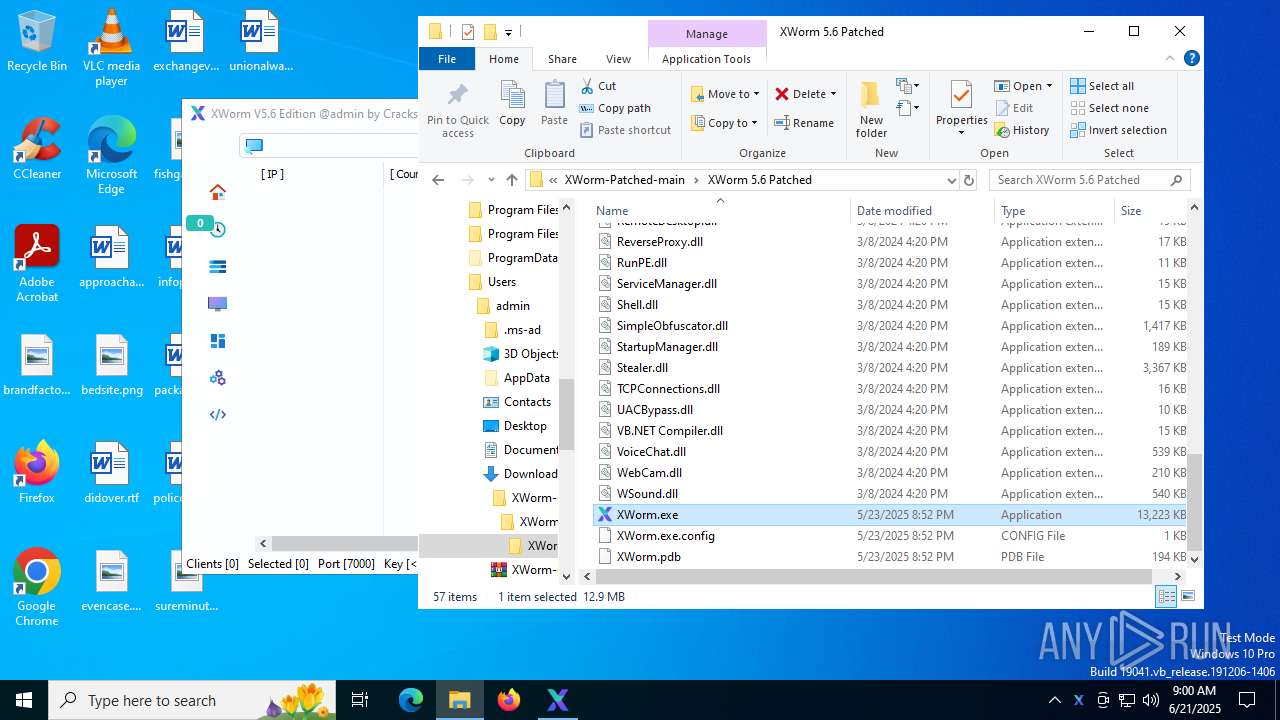Image resolution: width=1280 pixels, height=720 pixels.
Task: Open Move to dropdown
Action: 725,94
